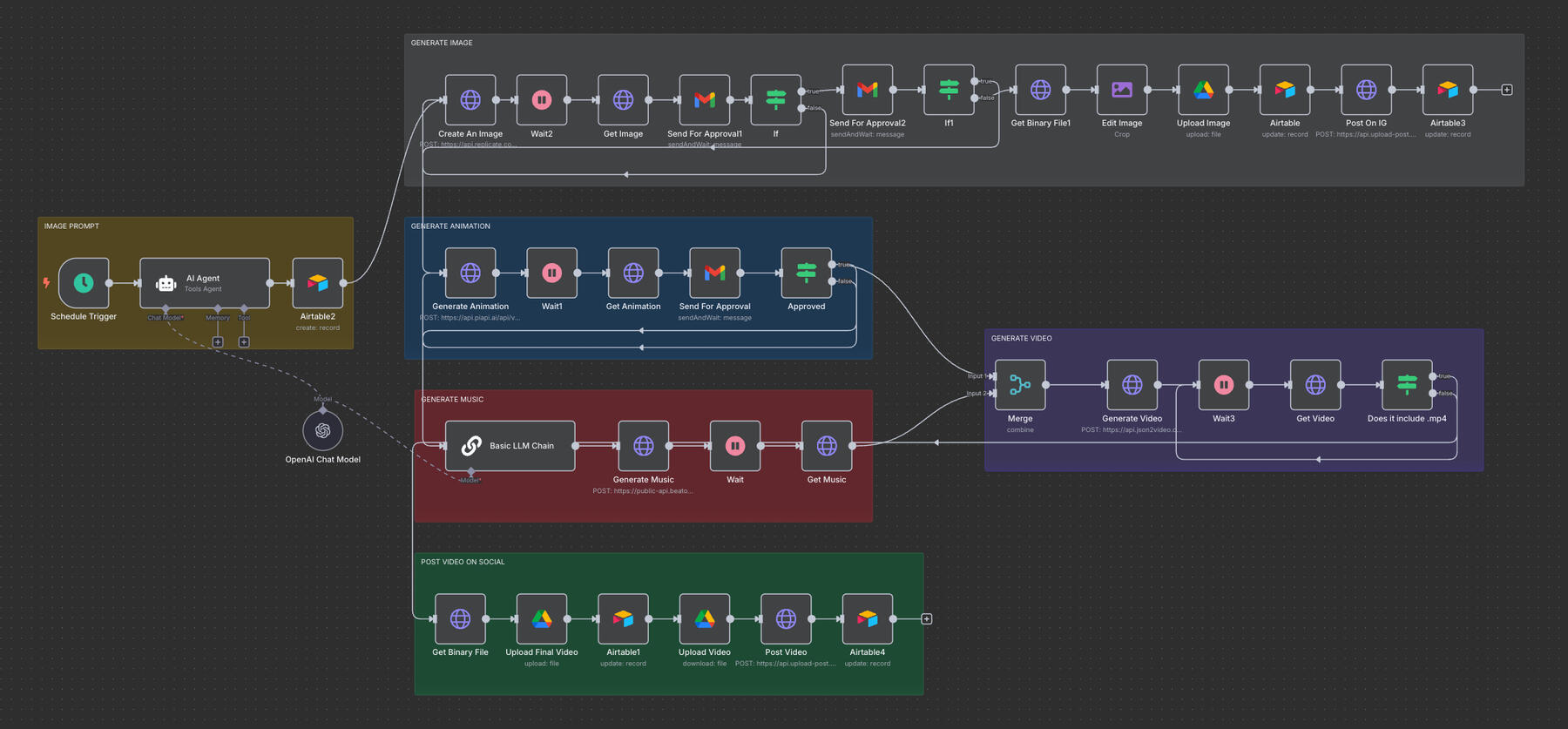Add a Memory sub-node to AI Agent
Viewport: 1568px width, 729px height.
click(x=218, y=342)
